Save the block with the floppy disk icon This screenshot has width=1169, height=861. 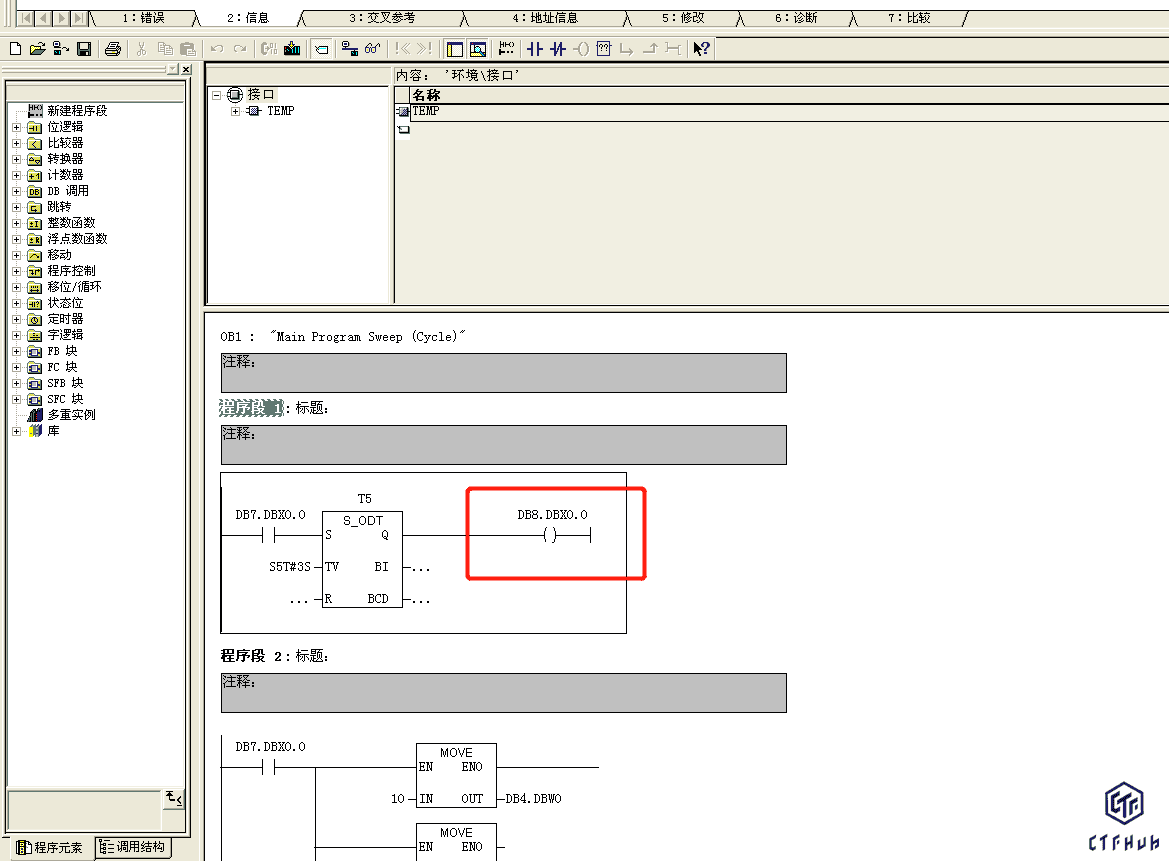tap(84, 49)
